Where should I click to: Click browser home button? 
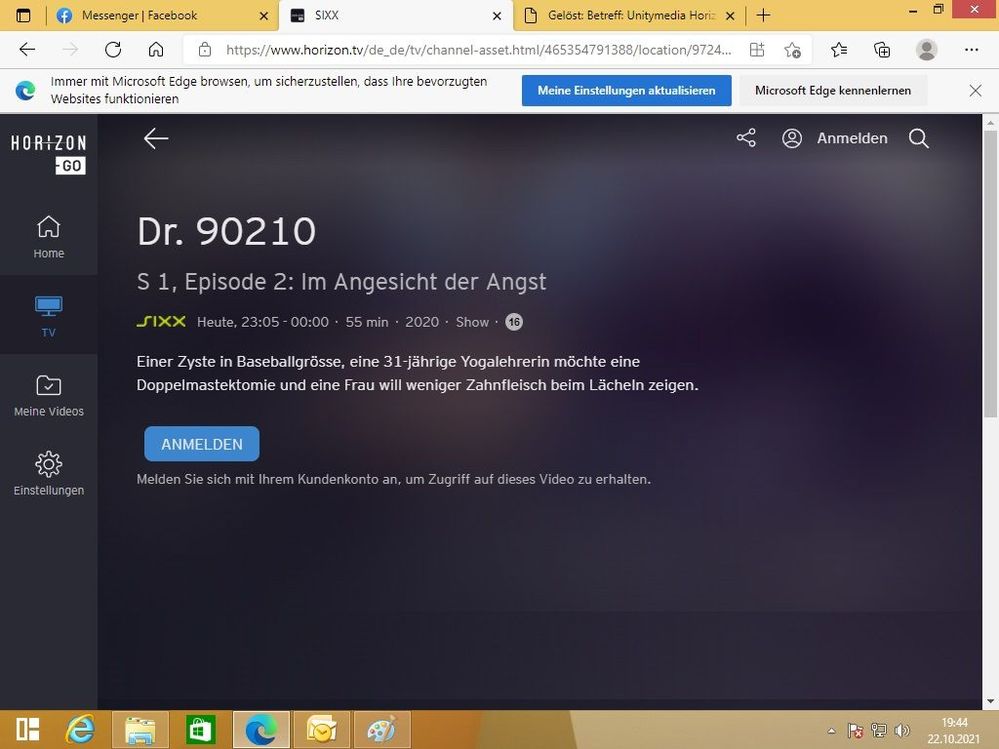pyautogui.click(x=156, y=50)
